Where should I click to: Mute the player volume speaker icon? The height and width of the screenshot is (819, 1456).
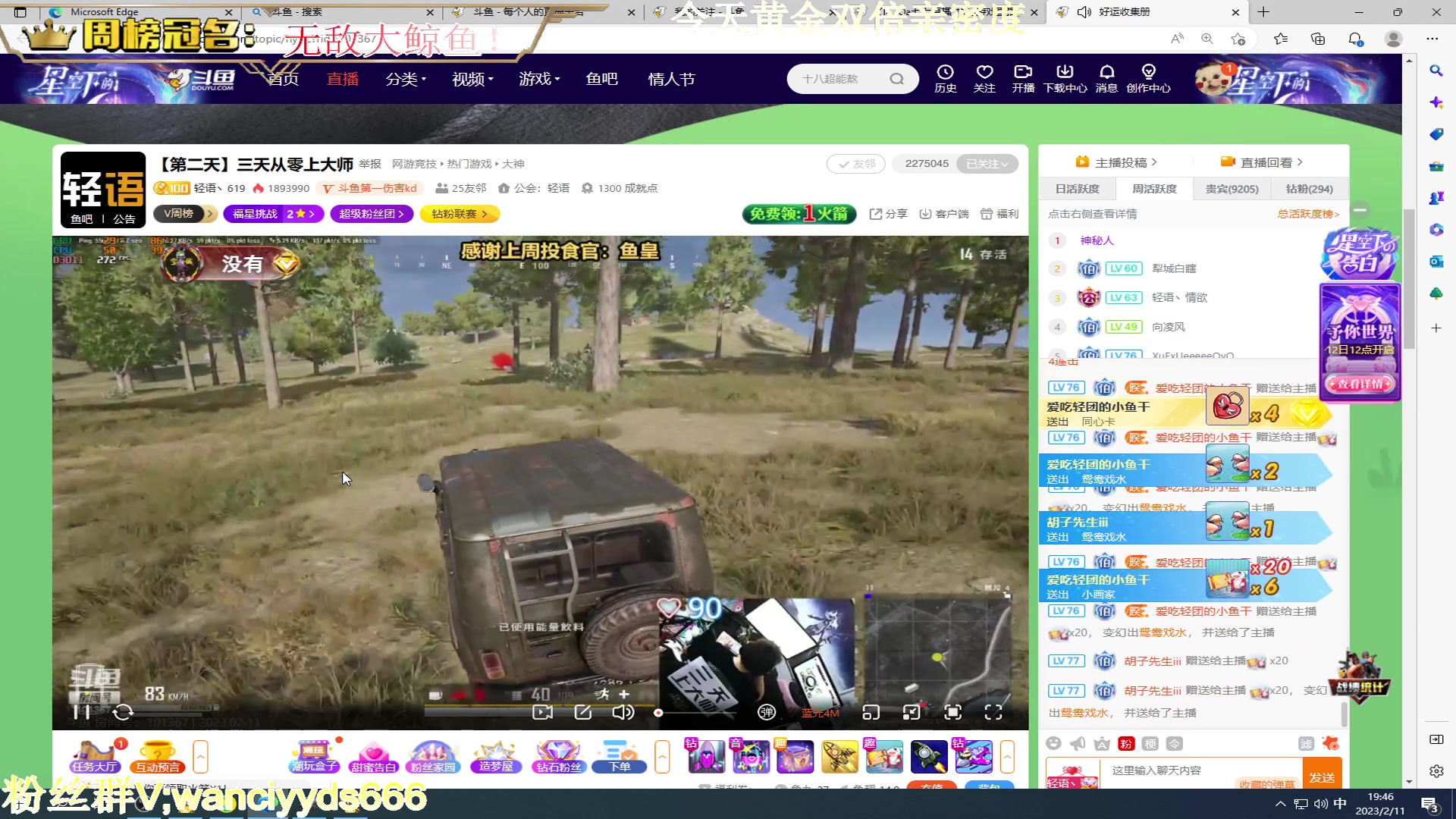623,712
